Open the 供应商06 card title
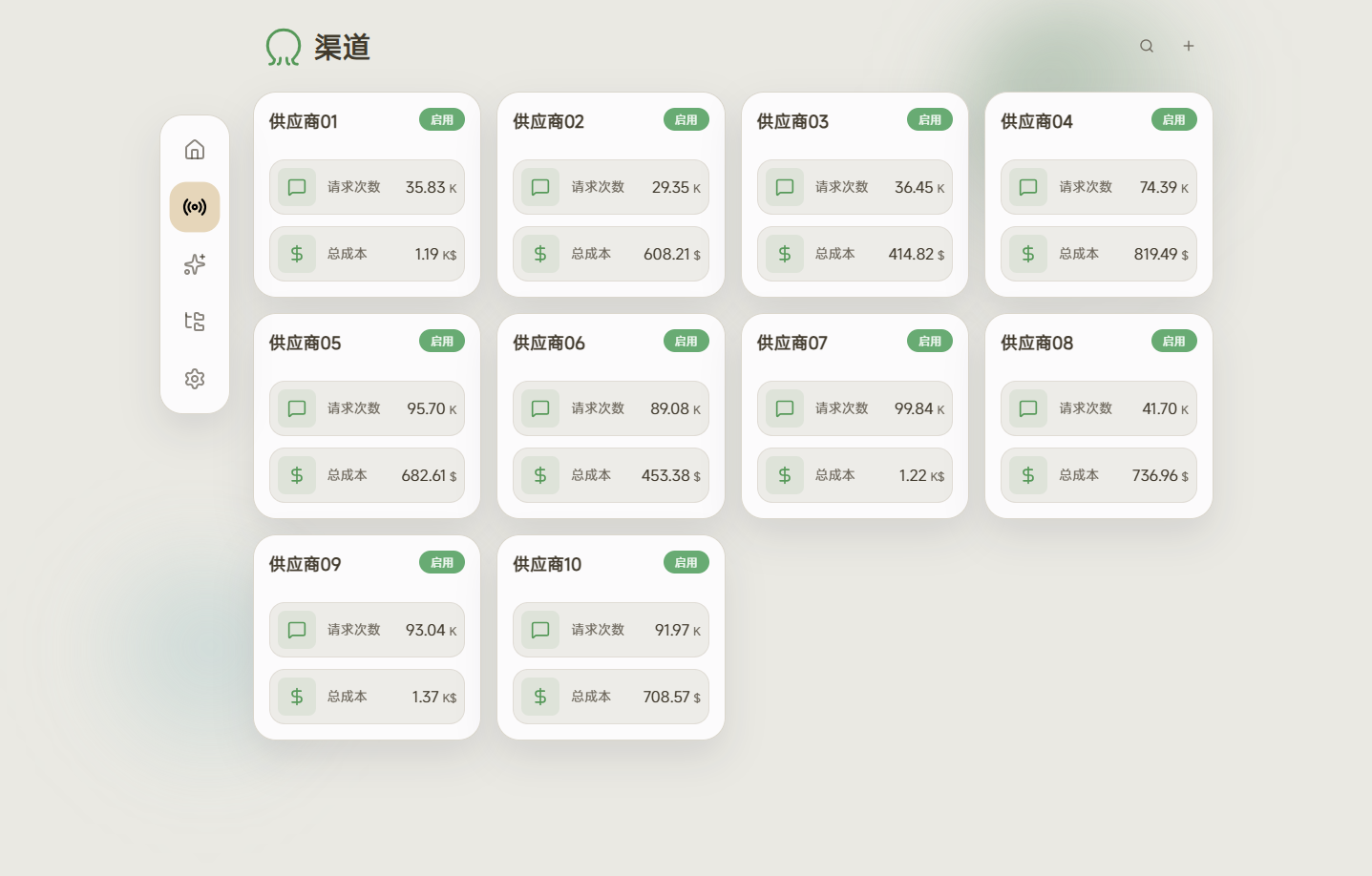Image resolution: width=1372 pixels, height=876 pixels. [549, 343]
